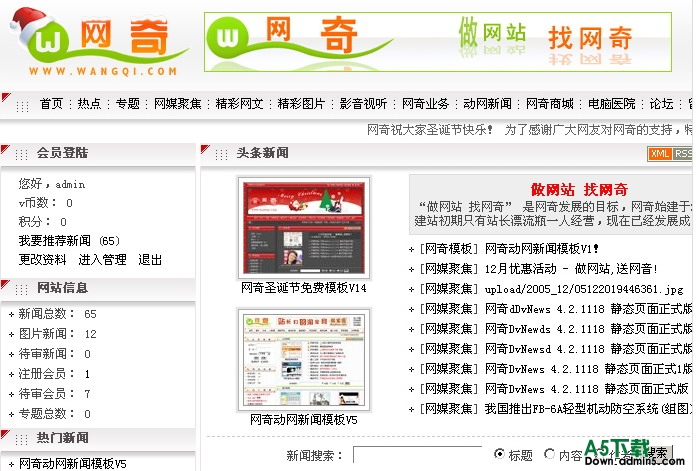Click 积分: 0 text
The width and height of the screenshot is (696, 471).
point(43,222)
